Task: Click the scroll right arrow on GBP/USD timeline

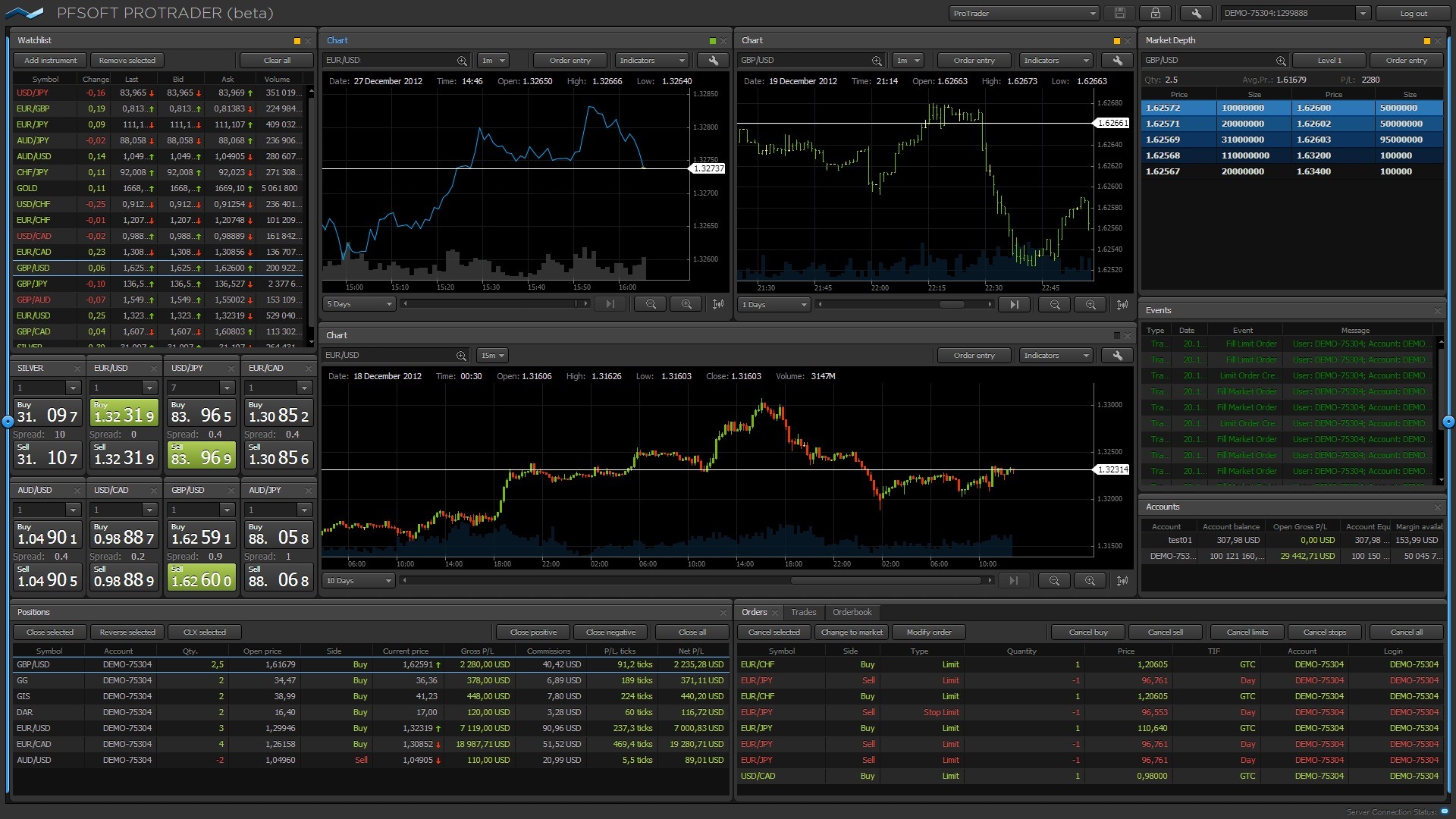Action: (993, 304)
